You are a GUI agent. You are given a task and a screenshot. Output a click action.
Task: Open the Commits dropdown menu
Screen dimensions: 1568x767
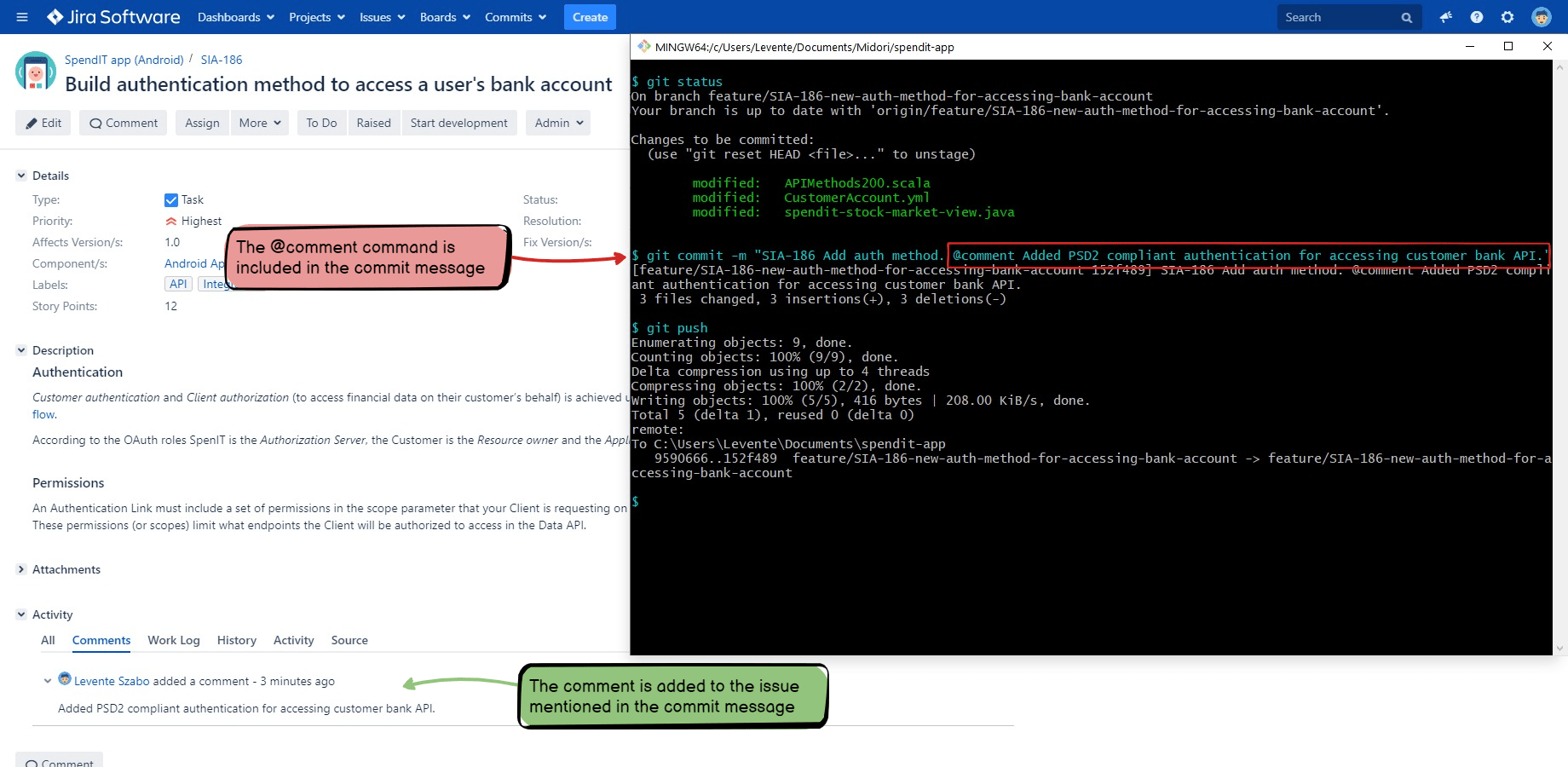[x=516, y=17]
